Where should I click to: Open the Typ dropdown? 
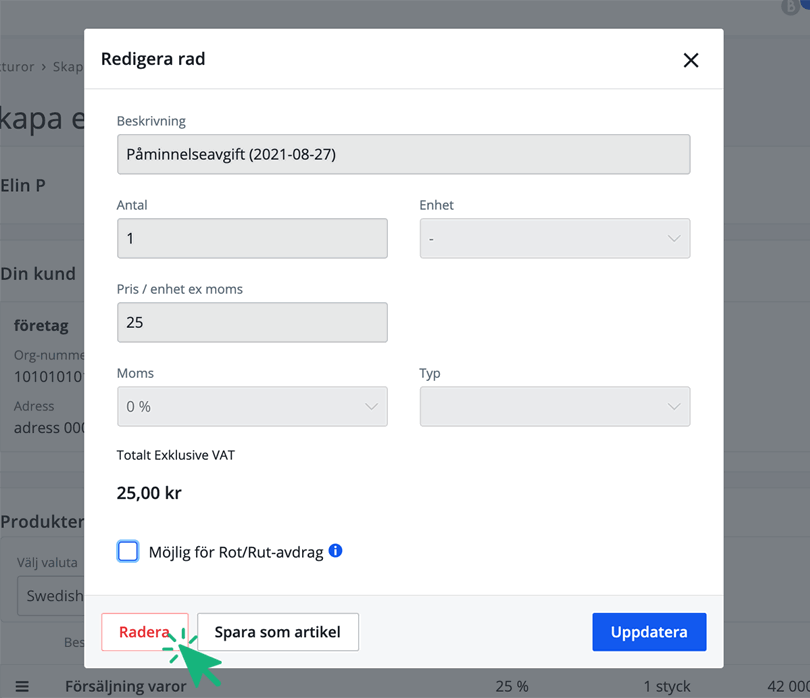tap(554, 407)
